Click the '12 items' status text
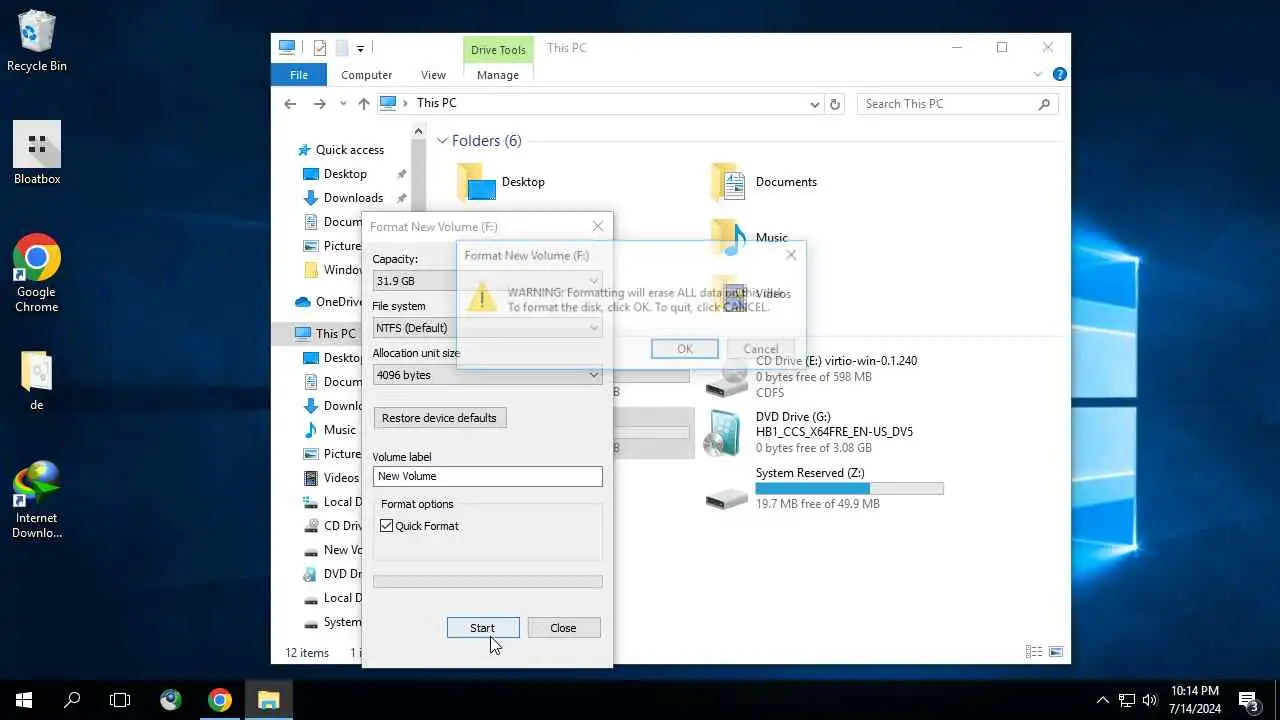This screenshot has height=720, width=1280. coord(307,653)
